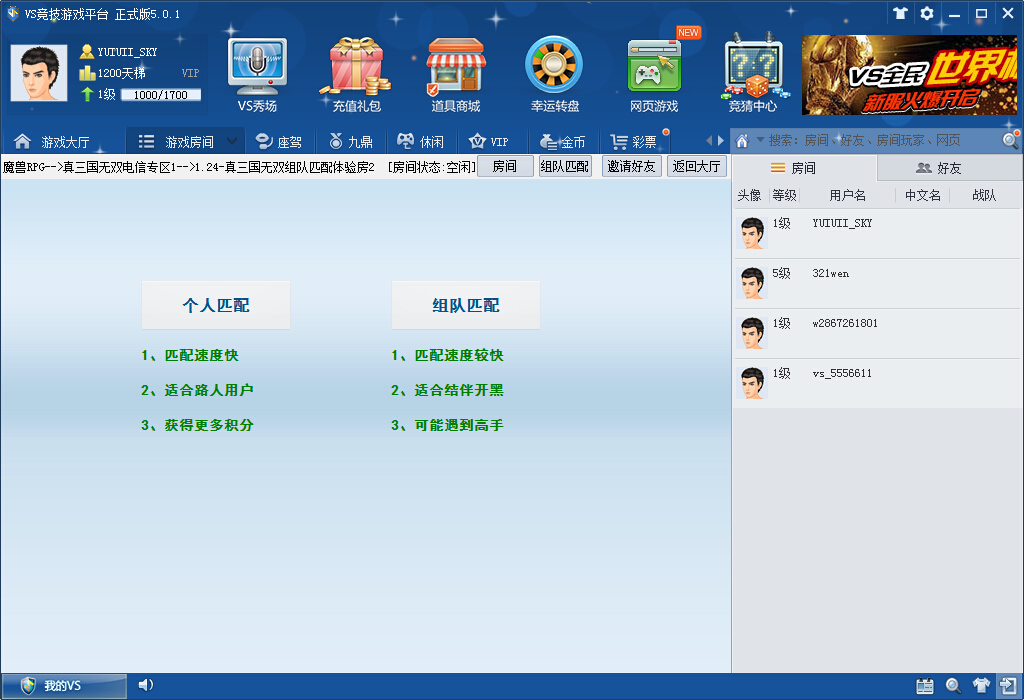Viewport: 1024px width, 700px height.
Task: Click the magnifier search icon in search bar
Action: (1010, 140)
